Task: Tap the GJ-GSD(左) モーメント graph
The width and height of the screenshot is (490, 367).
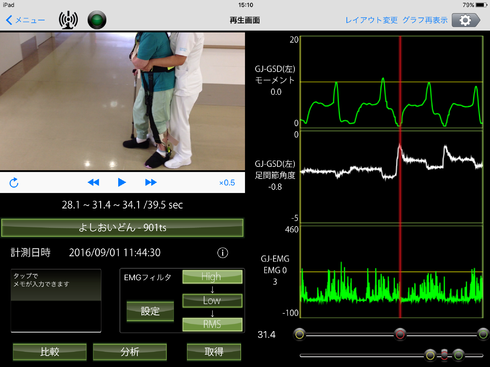Action: 392,82
